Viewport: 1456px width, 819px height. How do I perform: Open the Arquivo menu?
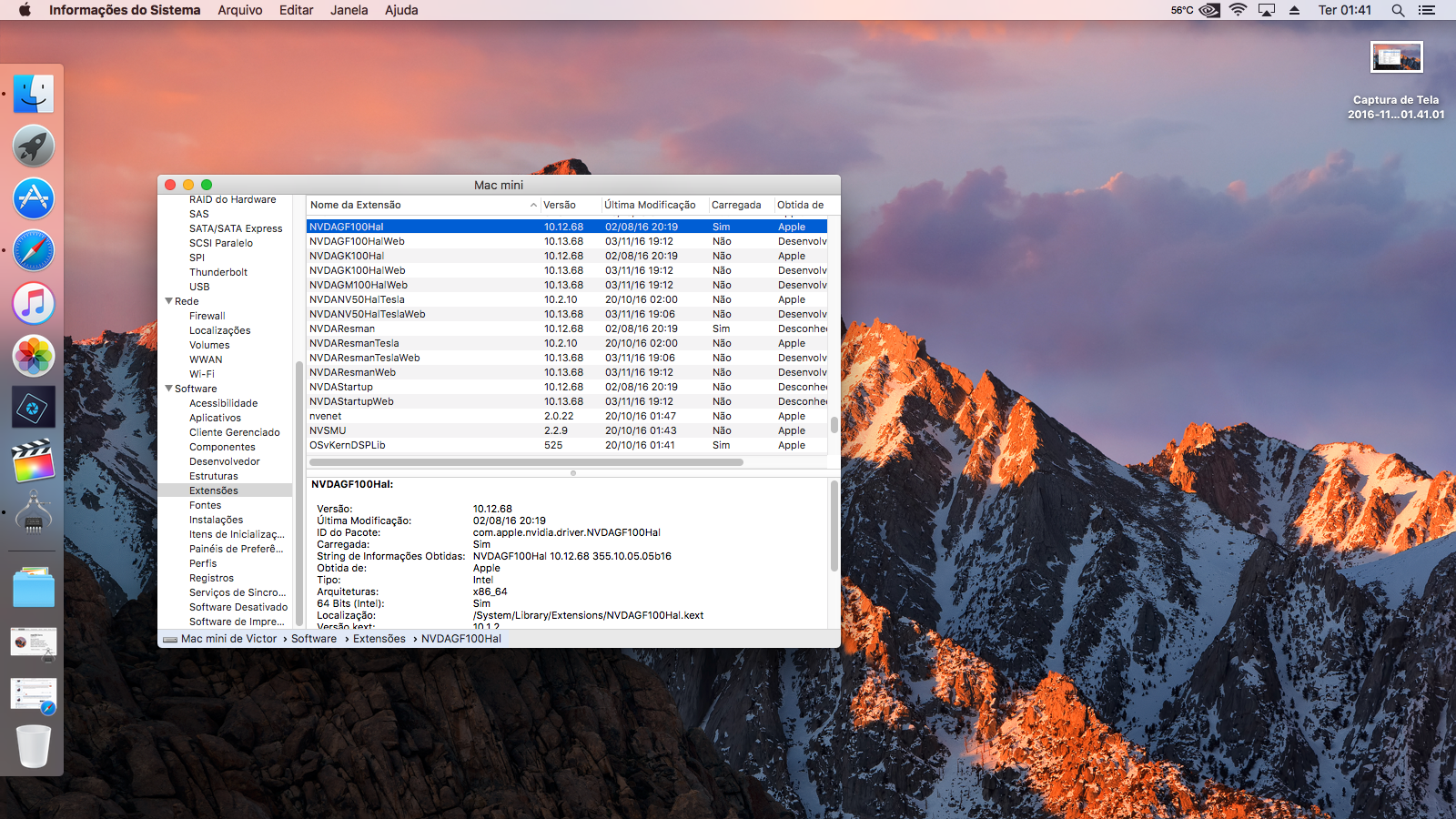point(240,10)
